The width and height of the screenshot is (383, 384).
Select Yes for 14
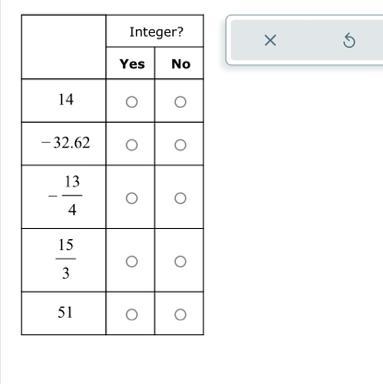(x=132, y=102)
